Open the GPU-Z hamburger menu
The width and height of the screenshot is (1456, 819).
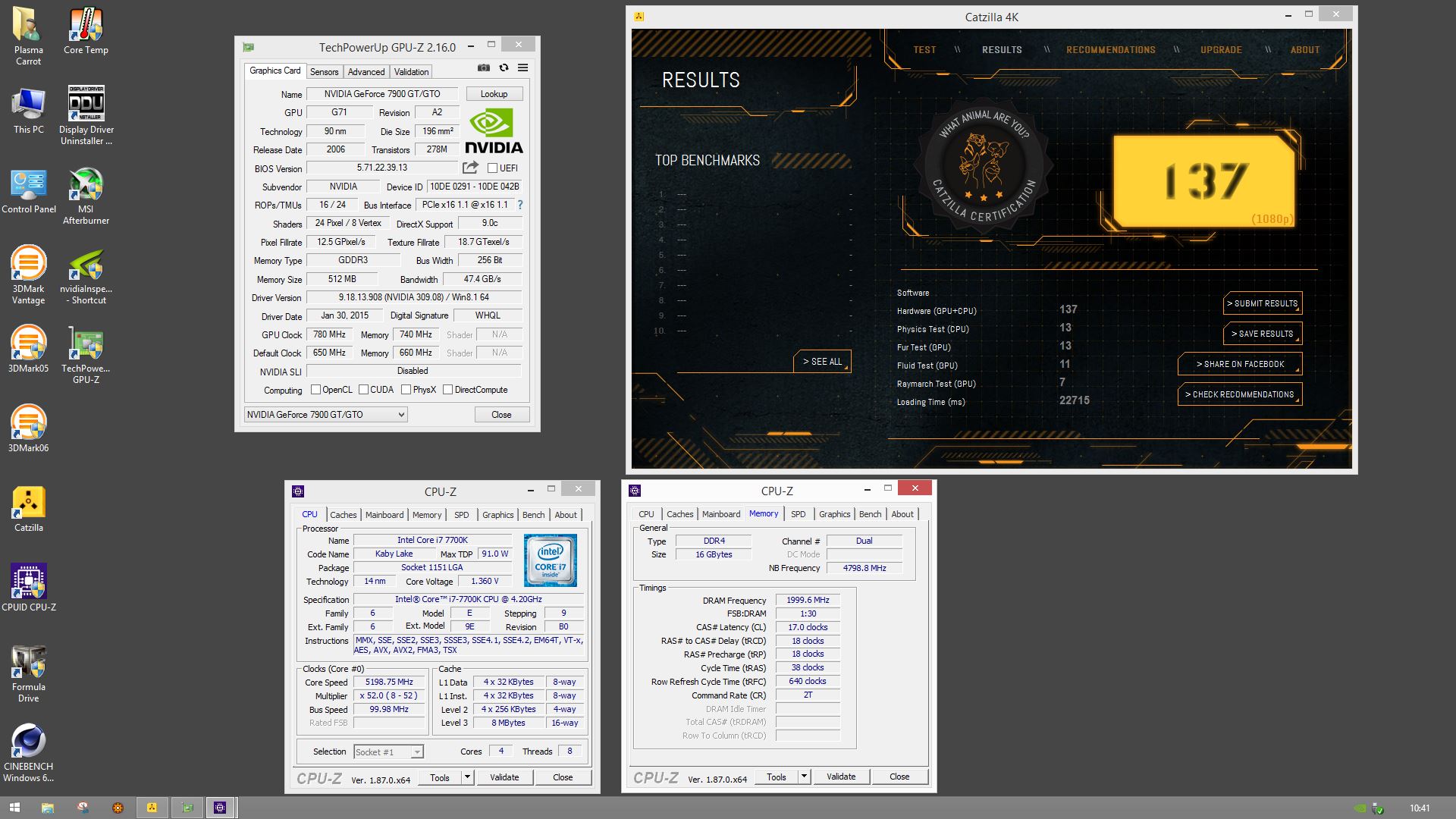pos(522,67)
